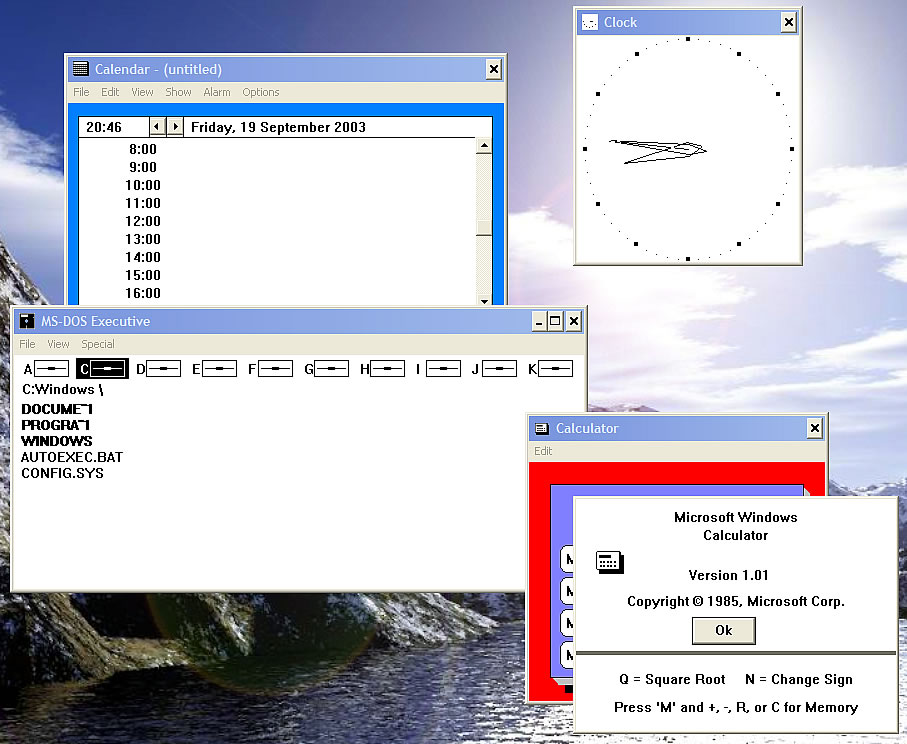Select the WINDOWS folder entry
The height and width of the screenshot is (744, 907).
[x=57, y=441]
